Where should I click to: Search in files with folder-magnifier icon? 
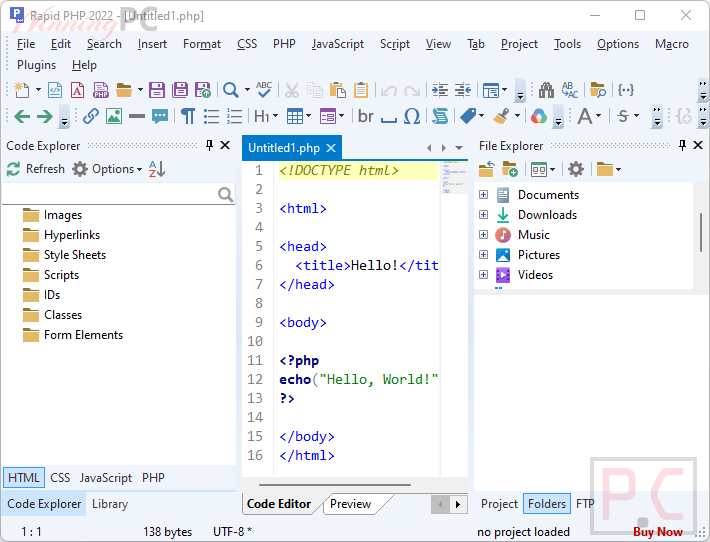click(x=598, y=90)
